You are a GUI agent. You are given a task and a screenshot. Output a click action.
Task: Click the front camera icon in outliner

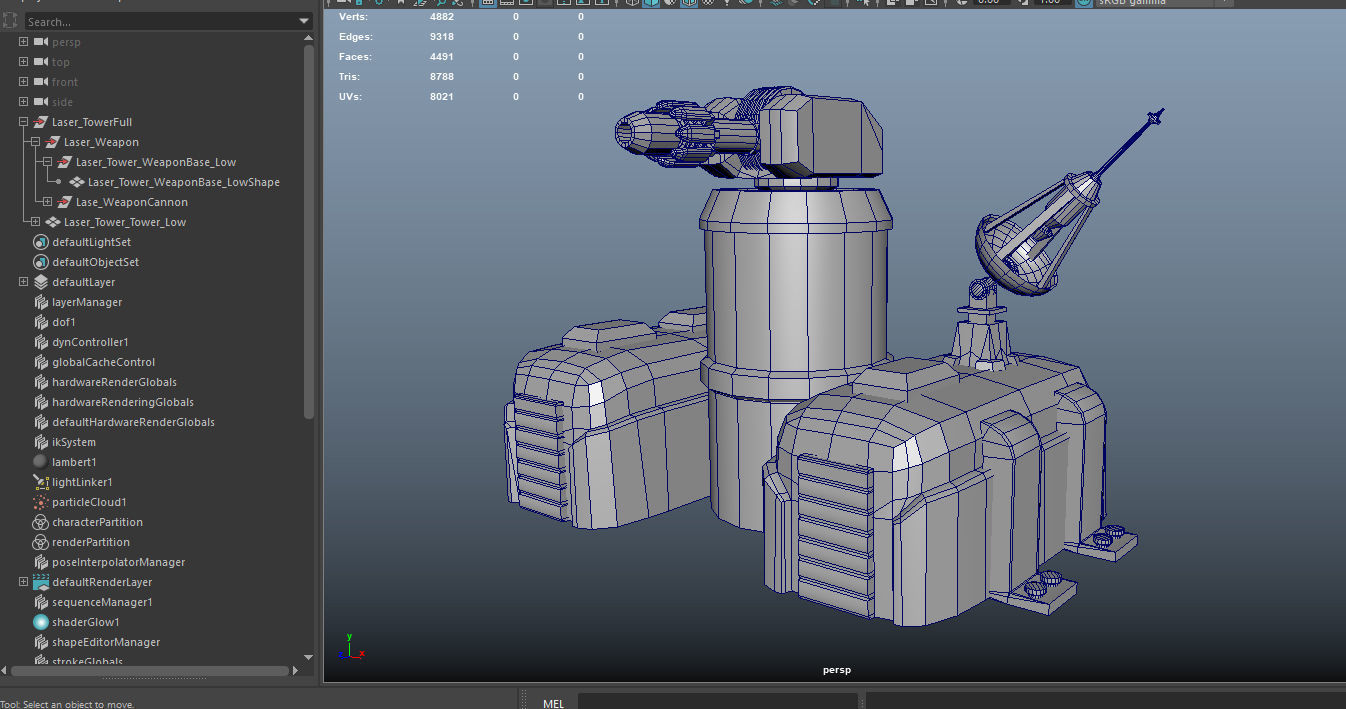[41, 82]
